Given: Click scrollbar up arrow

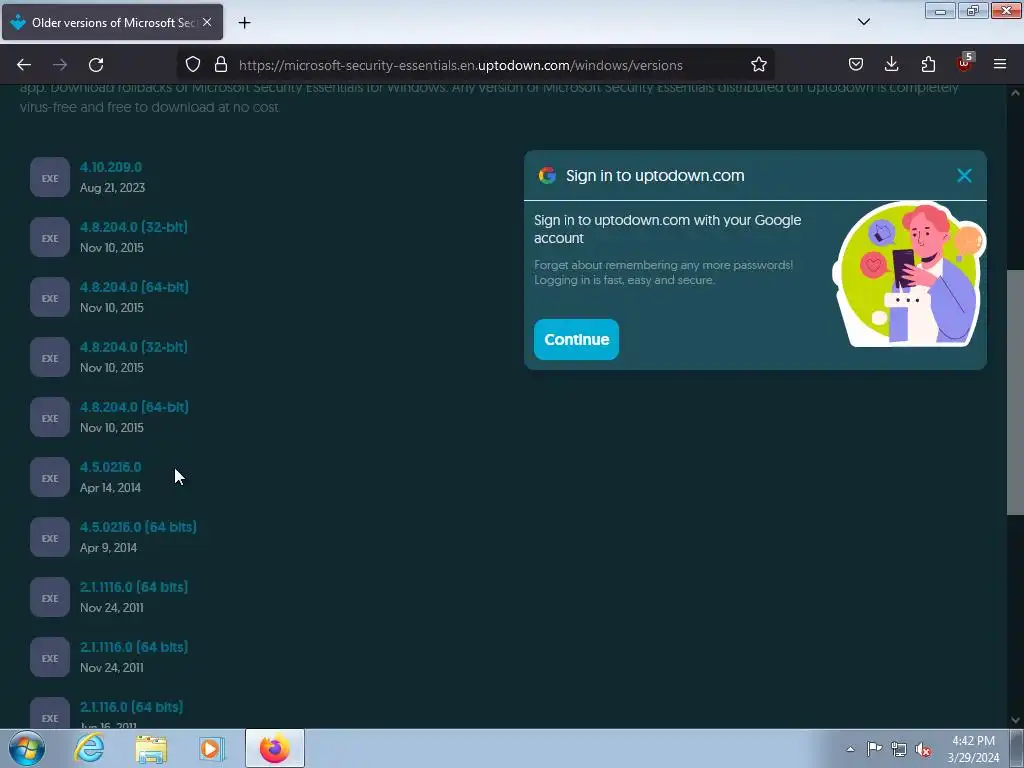Looking at the screenshot, I should [x=1015, y=93].
